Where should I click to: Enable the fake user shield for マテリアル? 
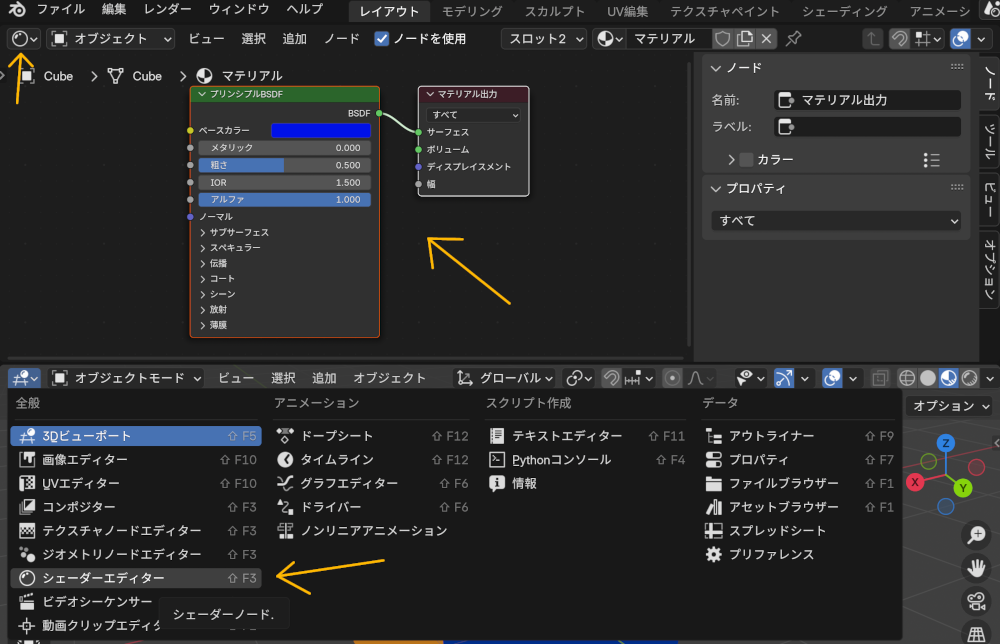[723, 39]
